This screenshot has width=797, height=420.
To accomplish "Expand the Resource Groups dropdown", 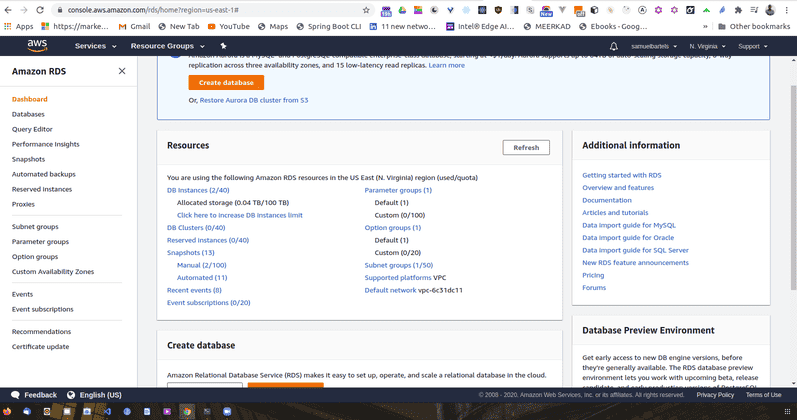I will click(x=167, y=46).
